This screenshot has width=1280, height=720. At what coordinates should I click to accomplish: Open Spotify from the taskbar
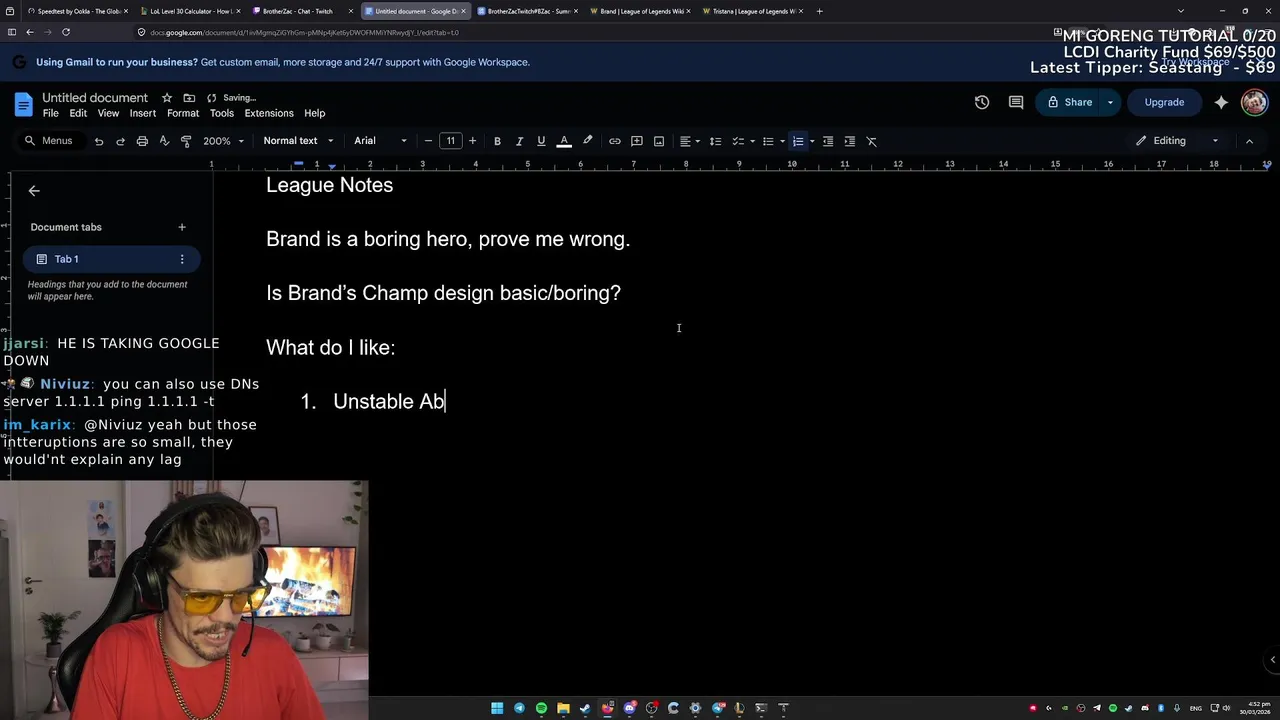coord(541,708)
